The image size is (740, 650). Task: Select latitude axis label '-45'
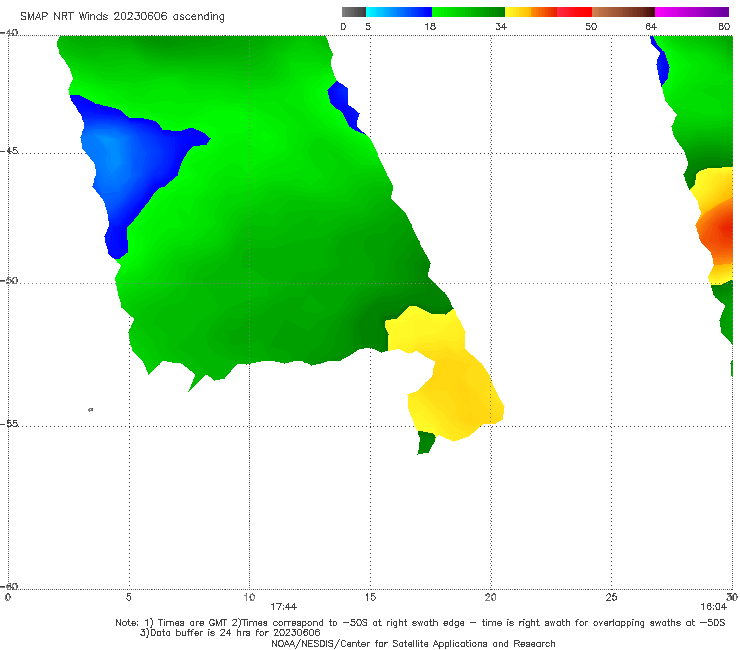click(x=9, y=151)
